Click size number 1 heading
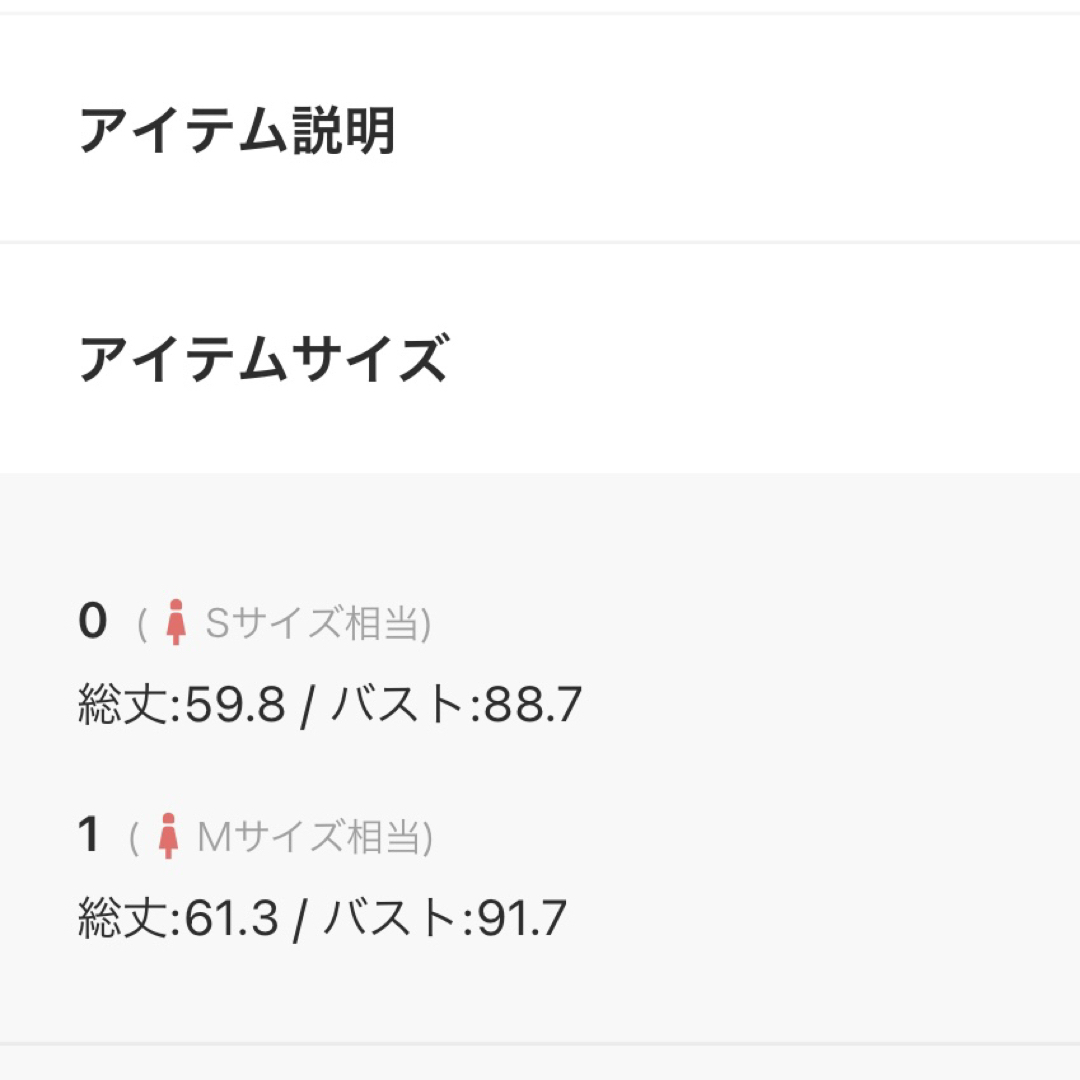The height and width of the screenshot is (1080, 1080). click(89, 834)
